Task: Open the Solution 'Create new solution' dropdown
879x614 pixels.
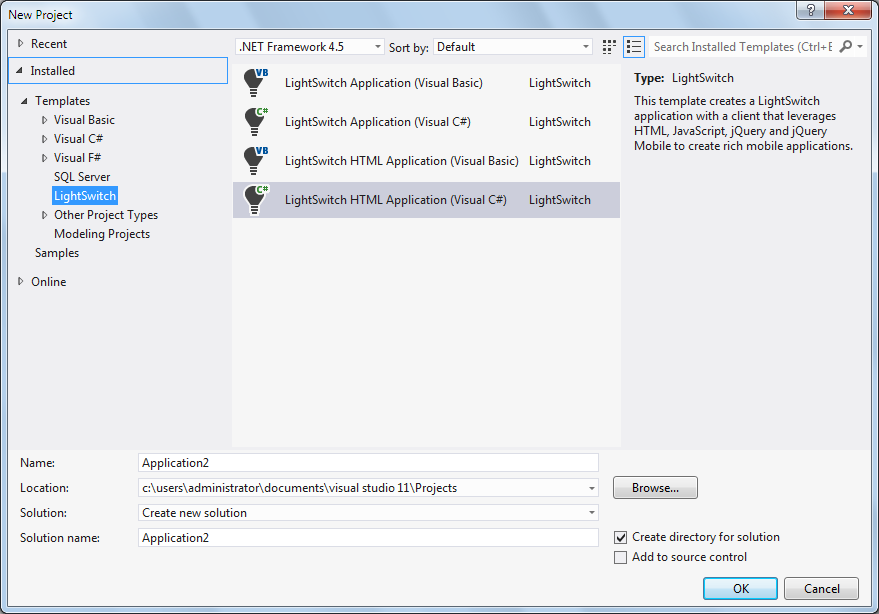Action: click(x=368, y=513)
